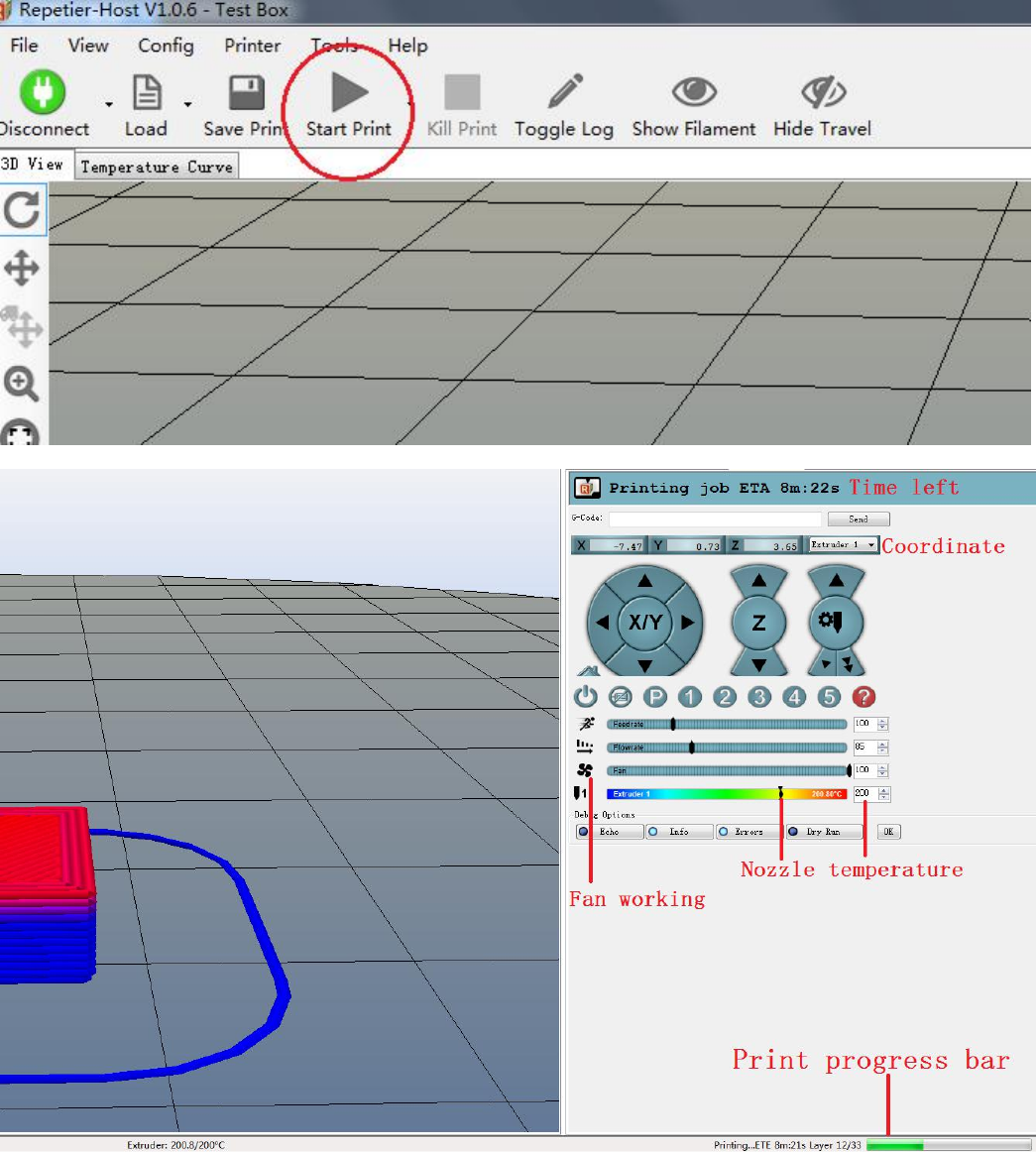Open the Load dropdown arrow
The width and height of the screenshot is (1036, 1152).
pos(188,104)
